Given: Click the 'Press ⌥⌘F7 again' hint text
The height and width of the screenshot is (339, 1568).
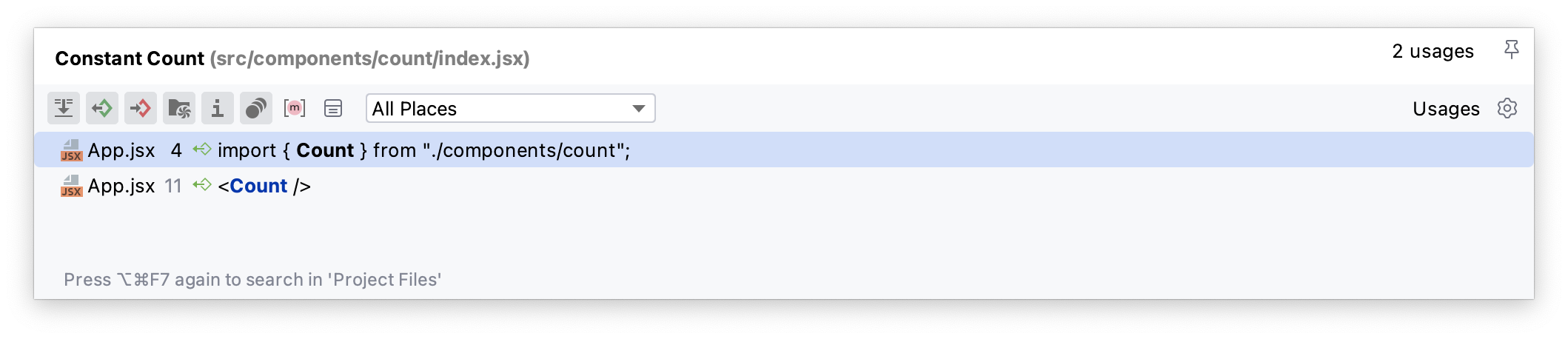Looking at the screenshot, I should click(x=252, y=280).
